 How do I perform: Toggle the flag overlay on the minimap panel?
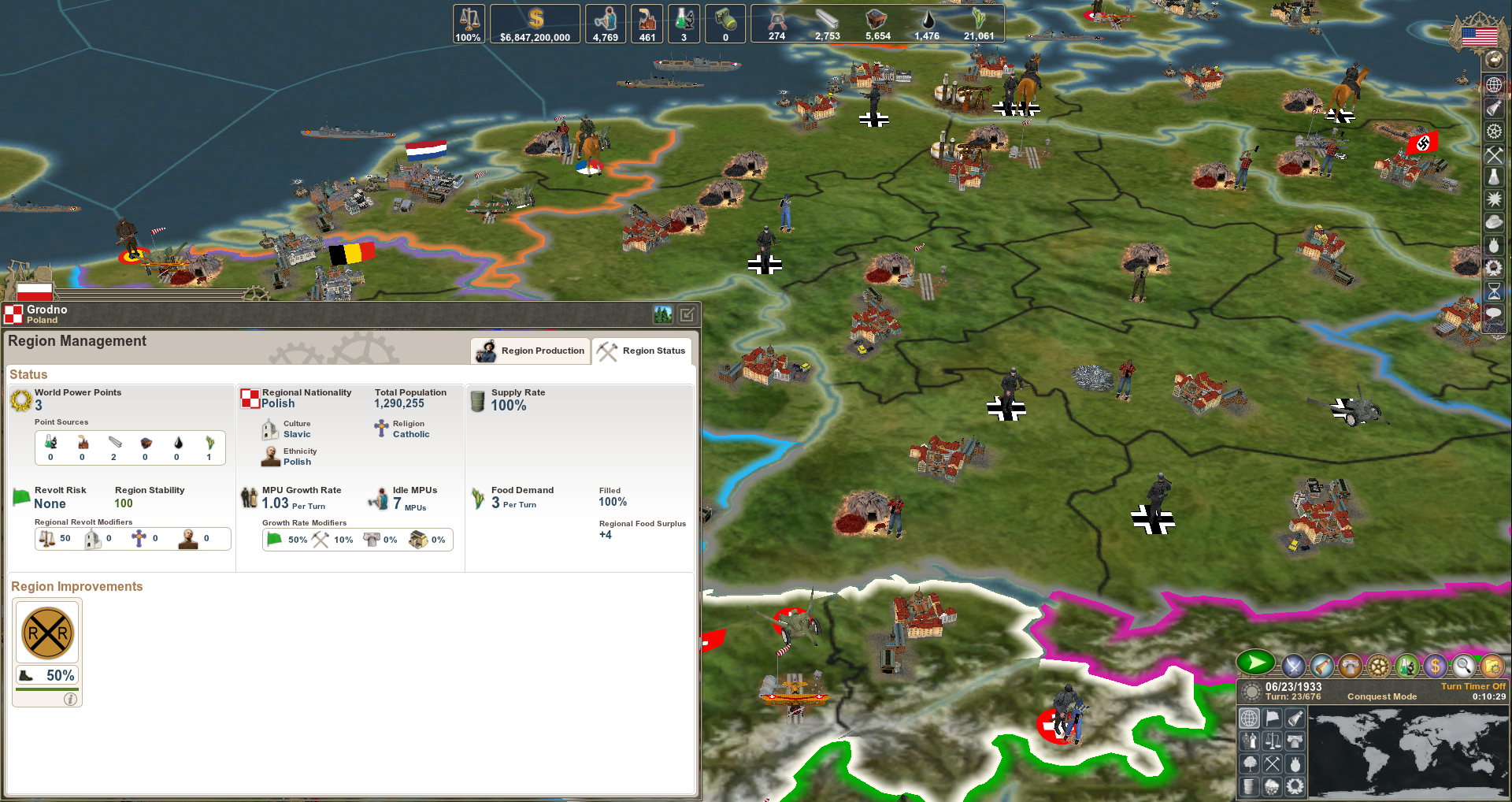[x=1272, y=717]
